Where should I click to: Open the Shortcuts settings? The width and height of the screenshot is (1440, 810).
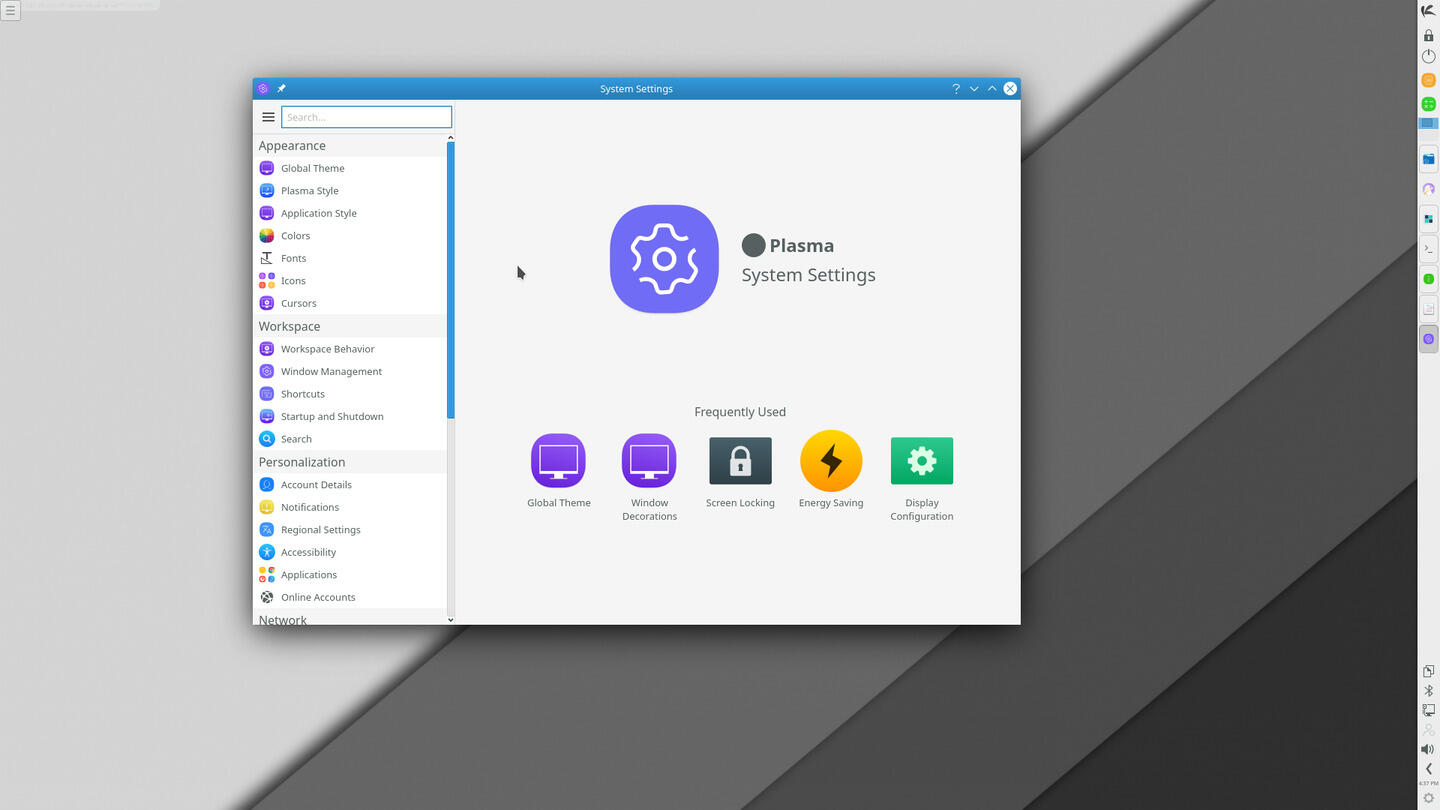[349, 394]
